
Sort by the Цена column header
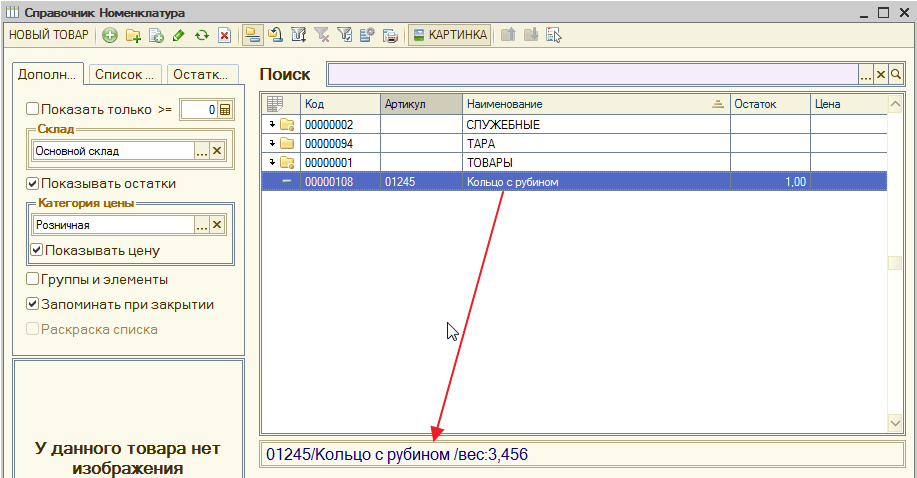pos(849,104)
